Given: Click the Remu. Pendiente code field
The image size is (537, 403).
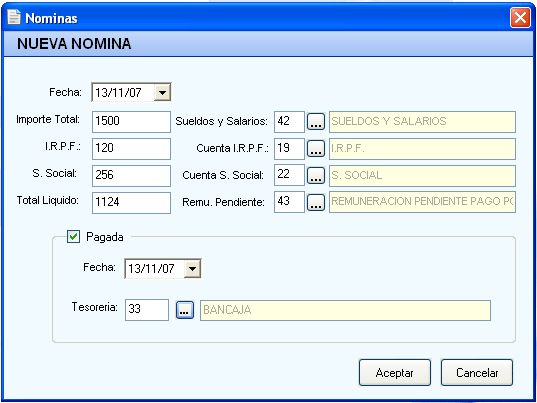Looking at the screenshot, I should pyautogui.click(x=289, y=202).
